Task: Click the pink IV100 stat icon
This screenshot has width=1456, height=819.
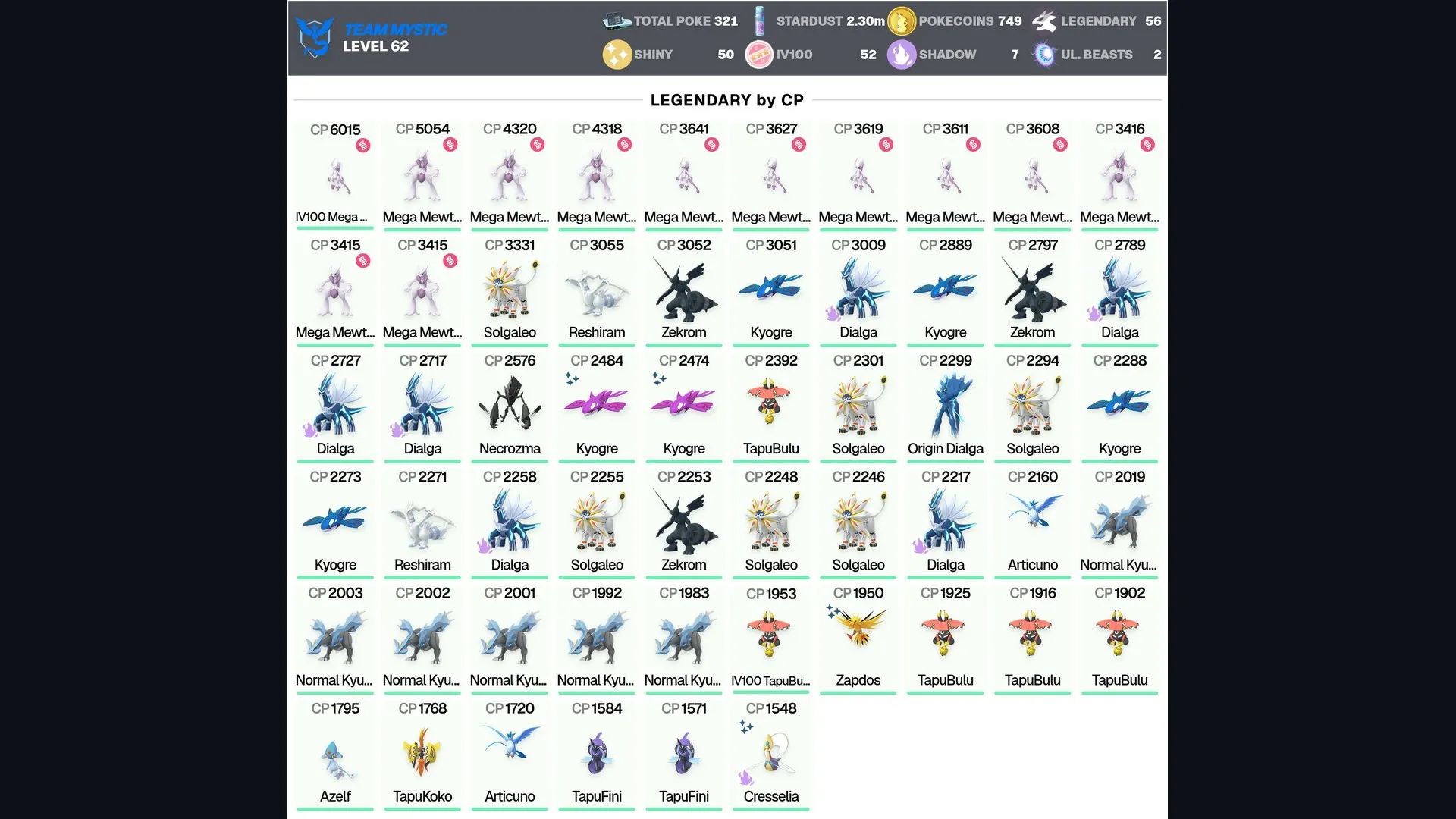Action: 759,55
